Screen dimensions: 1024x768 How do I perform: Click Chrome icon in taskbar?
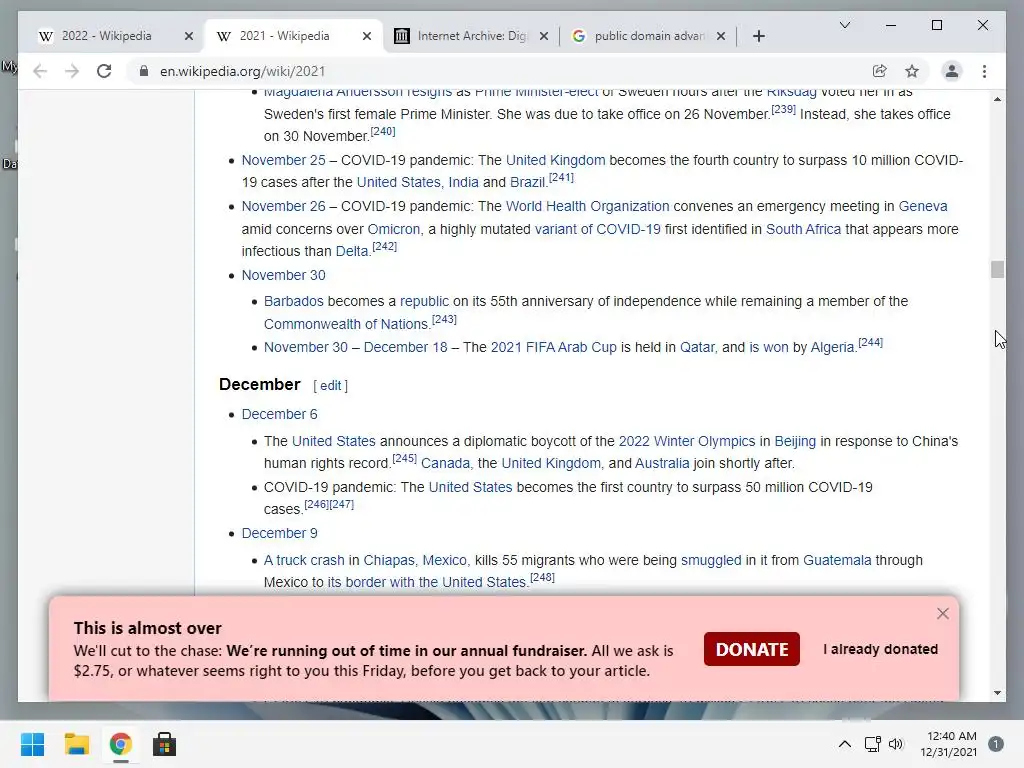click(x=120, y=744)
